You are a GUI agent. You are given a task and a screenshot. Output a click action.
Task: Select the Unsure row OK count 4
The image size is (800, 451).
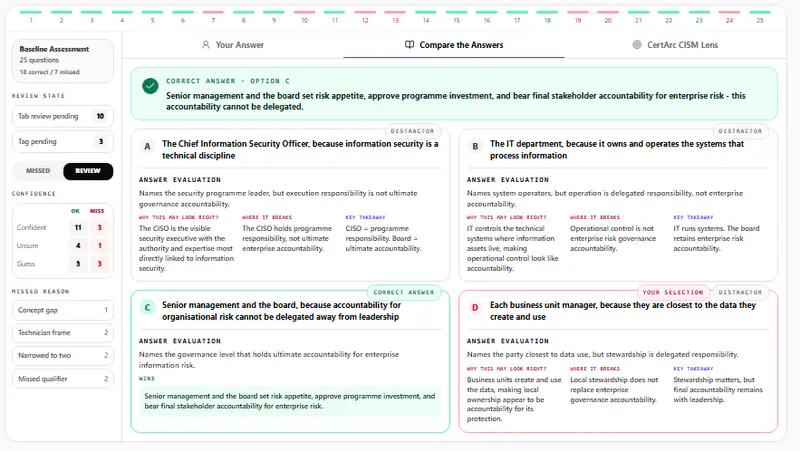click(x=78, y=245)
